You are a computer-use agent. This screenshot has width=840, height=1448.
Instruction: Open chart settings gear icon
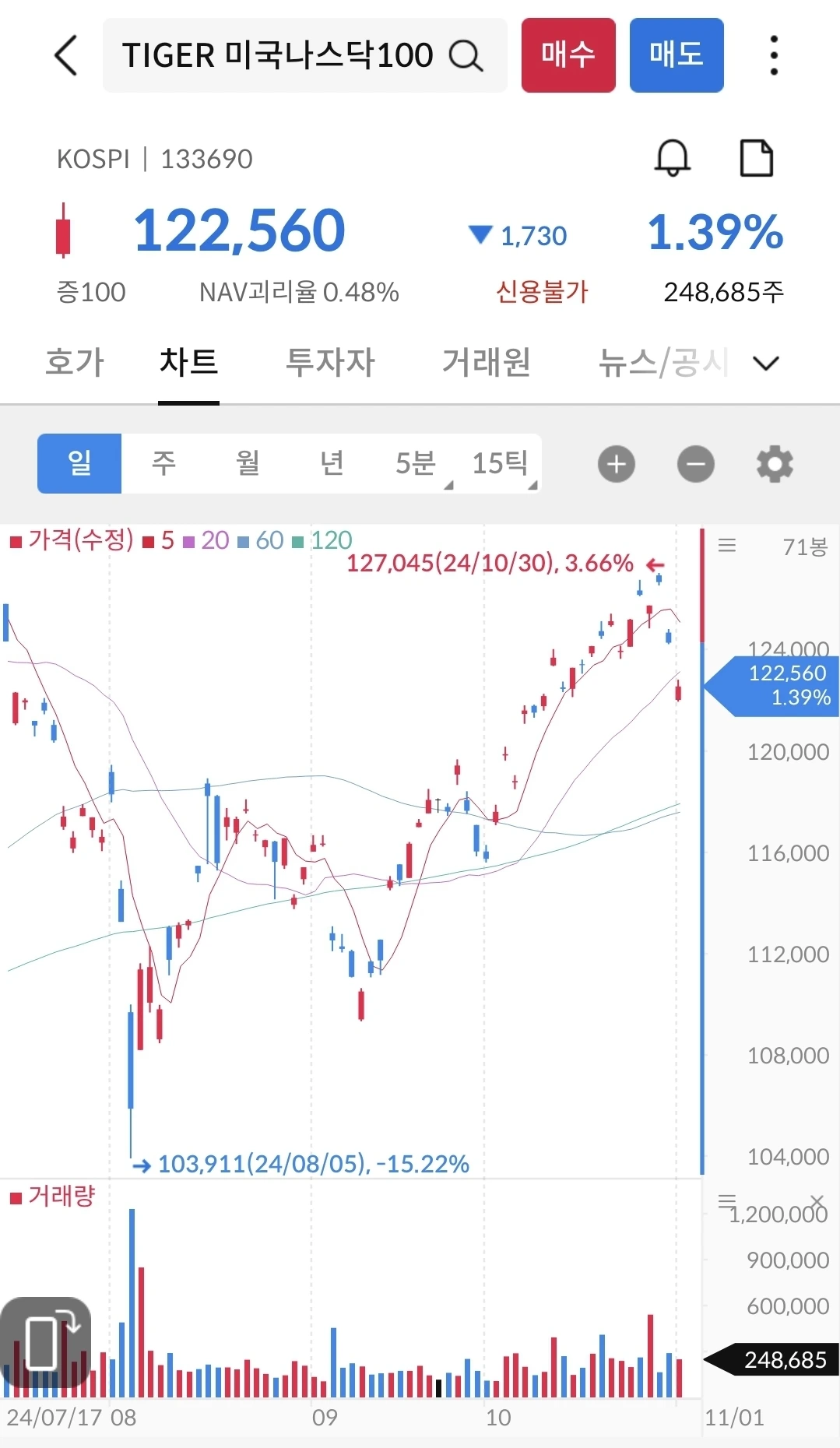[775, 464]
